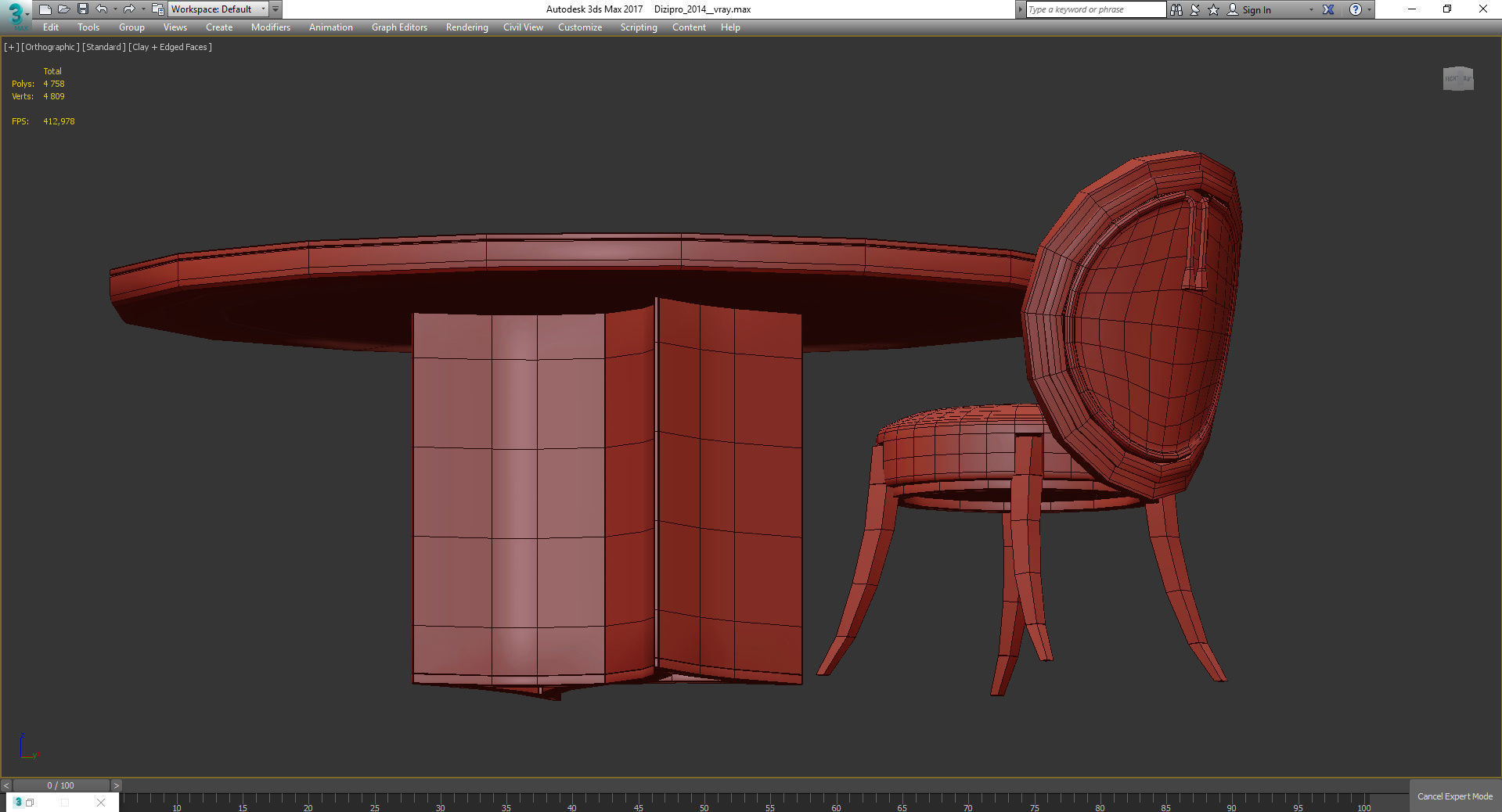Expand the Workspace: Default dropdown
Viewport: 1502px width, 812px height.
[218, 9]
